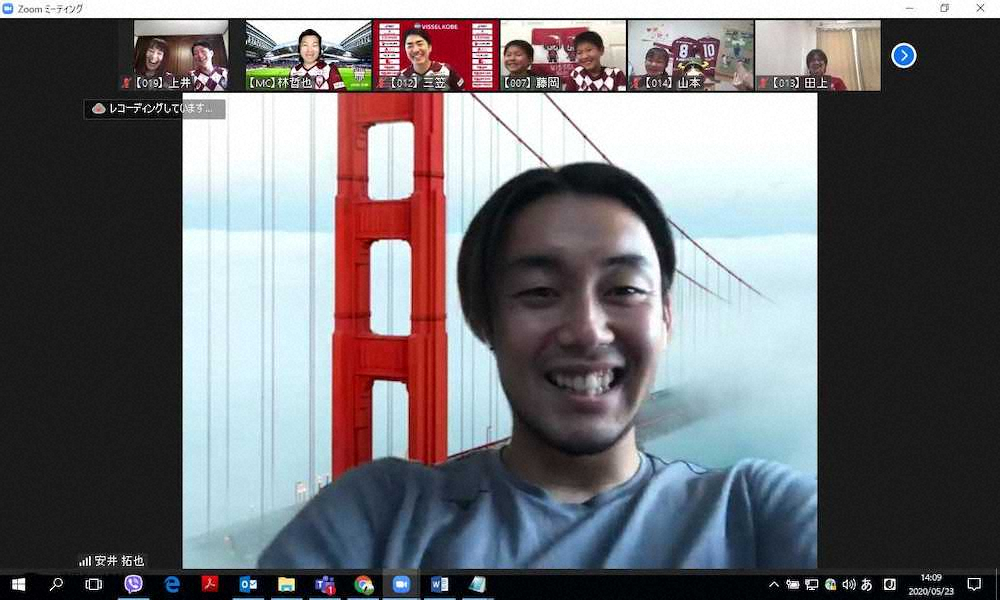
Task: Select the 【012】 participant video tile
Action: (436, 56)
